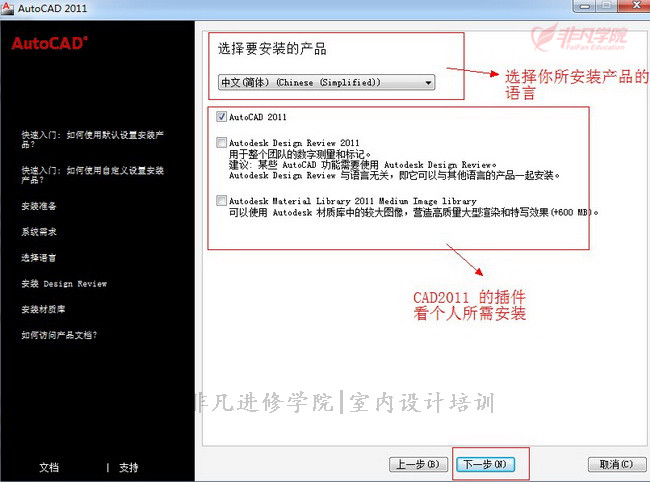Open the 文档 documentation link
This screenshot has height=482, width=650.
pos(49,467)
